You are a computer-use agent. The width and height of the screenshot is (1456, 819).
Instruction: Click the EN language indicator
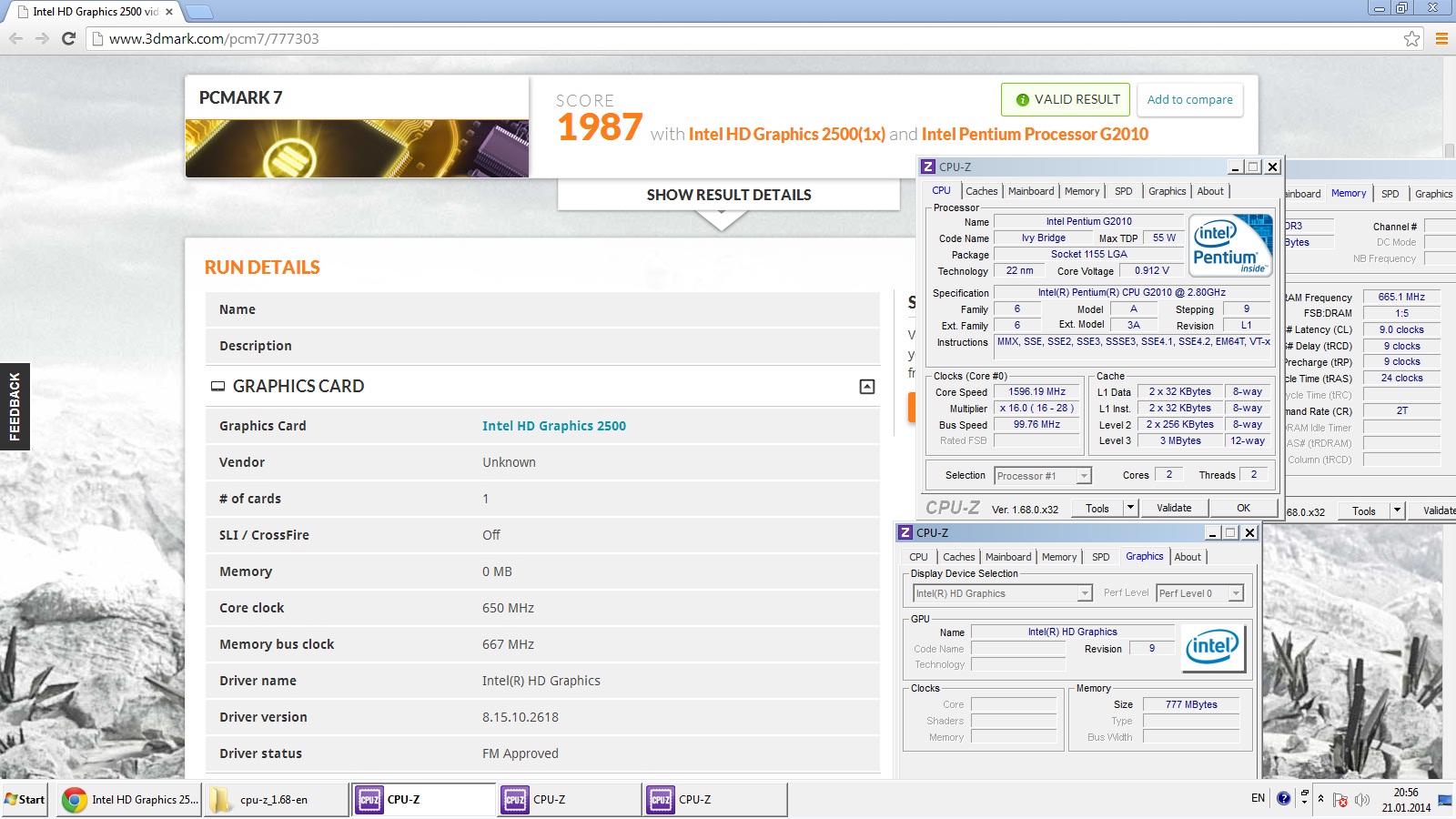click(1258, 798)
